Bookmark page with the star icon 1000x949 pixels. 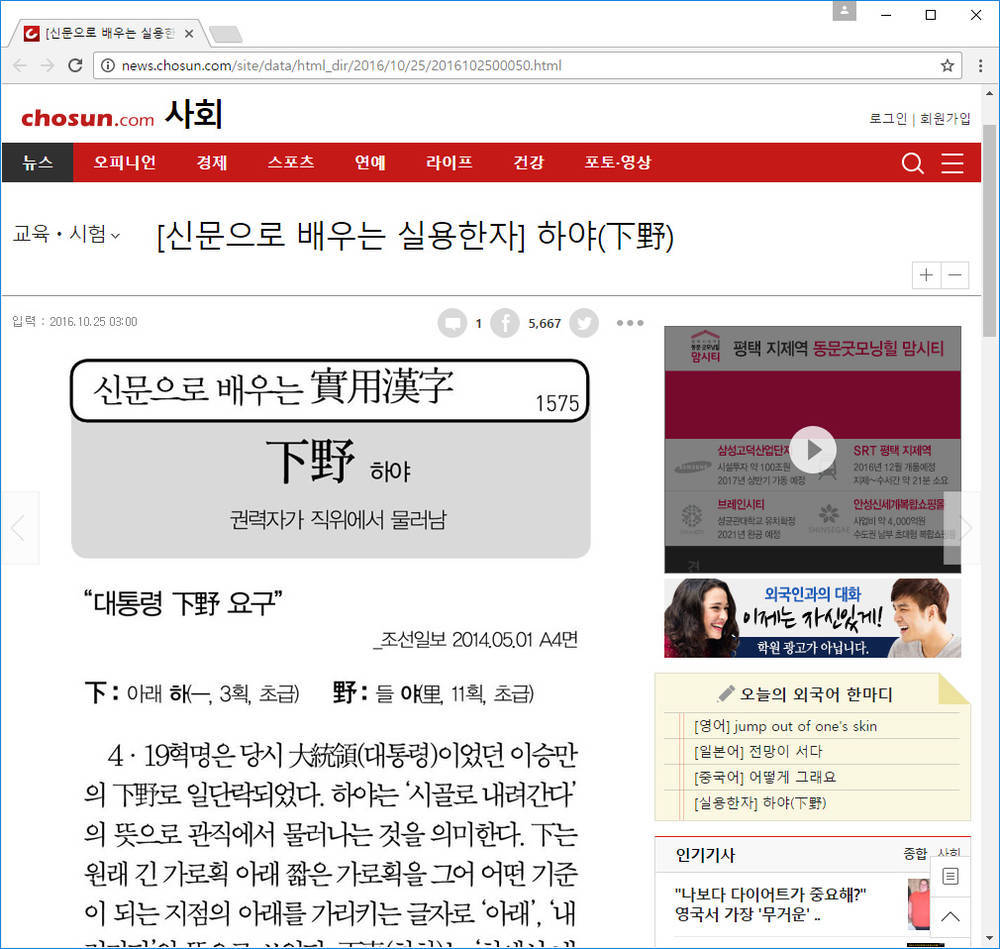point(947,66)
